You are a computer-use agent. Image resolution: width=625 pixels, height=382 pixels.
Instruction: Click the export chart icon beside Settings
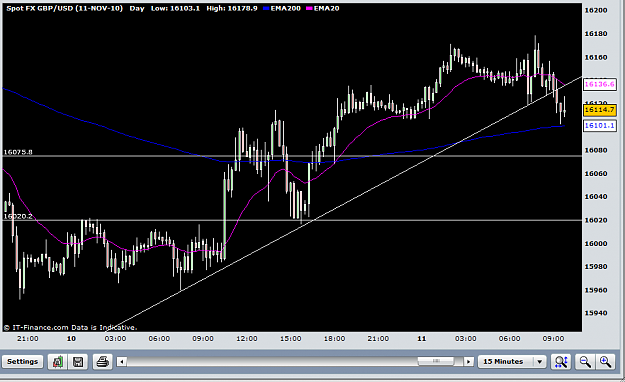pos(58,362)
